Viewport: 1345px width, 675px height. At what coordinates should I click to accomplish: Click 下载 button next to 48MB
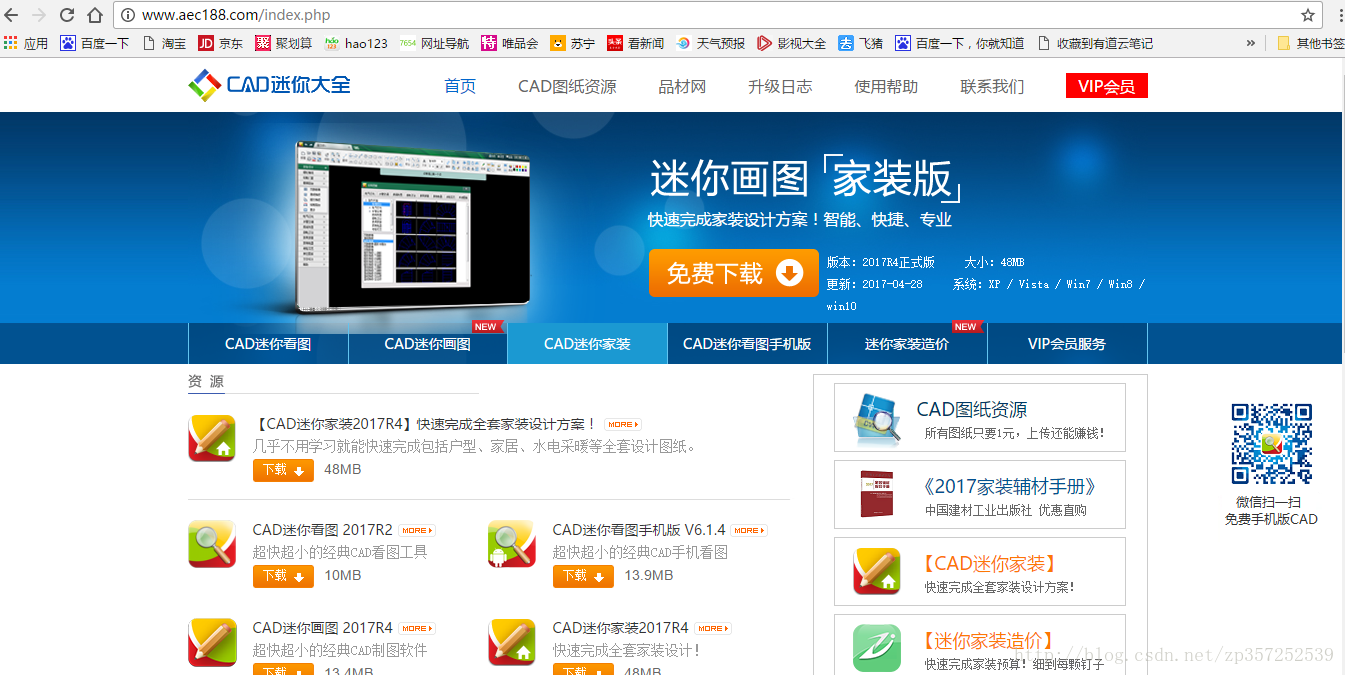283,470
